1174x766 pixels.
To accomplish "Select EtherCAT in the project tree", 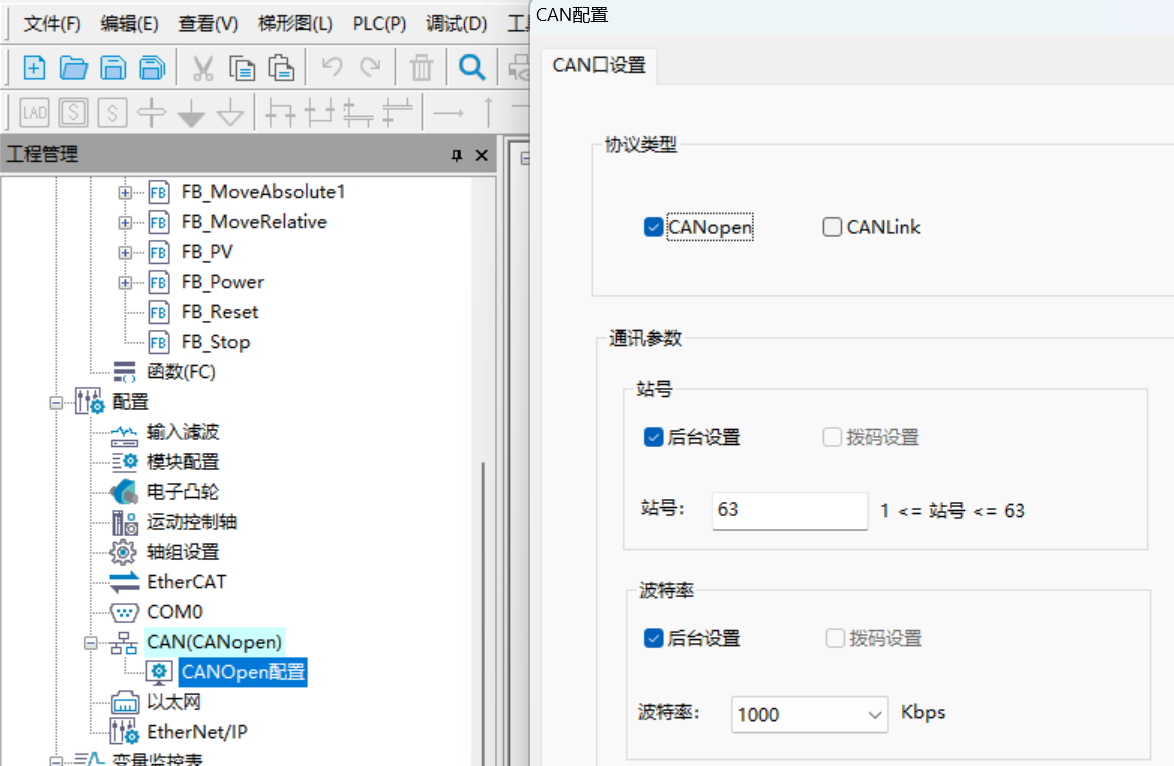I will (x=186, y=582).
